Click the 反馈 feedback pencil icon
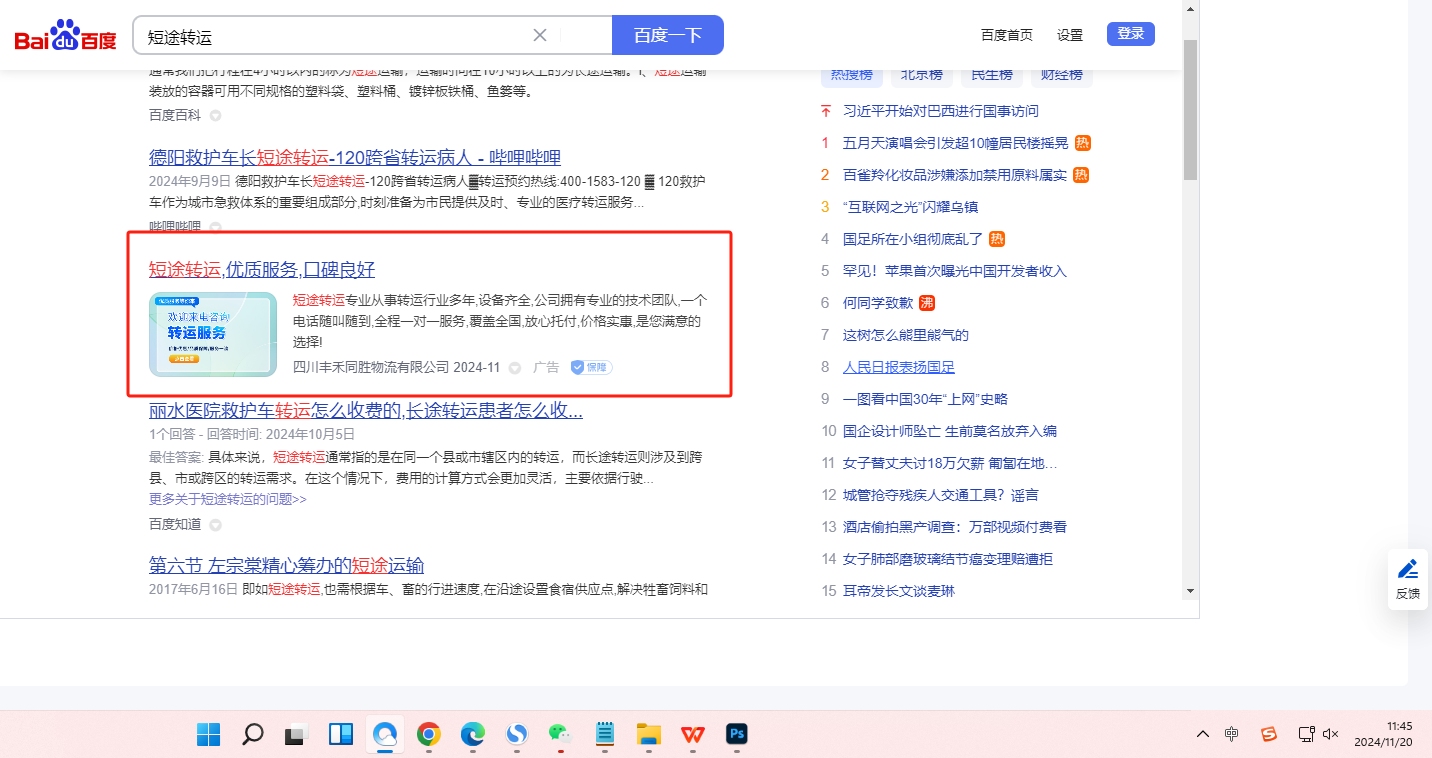 [x=1408, y=570]
